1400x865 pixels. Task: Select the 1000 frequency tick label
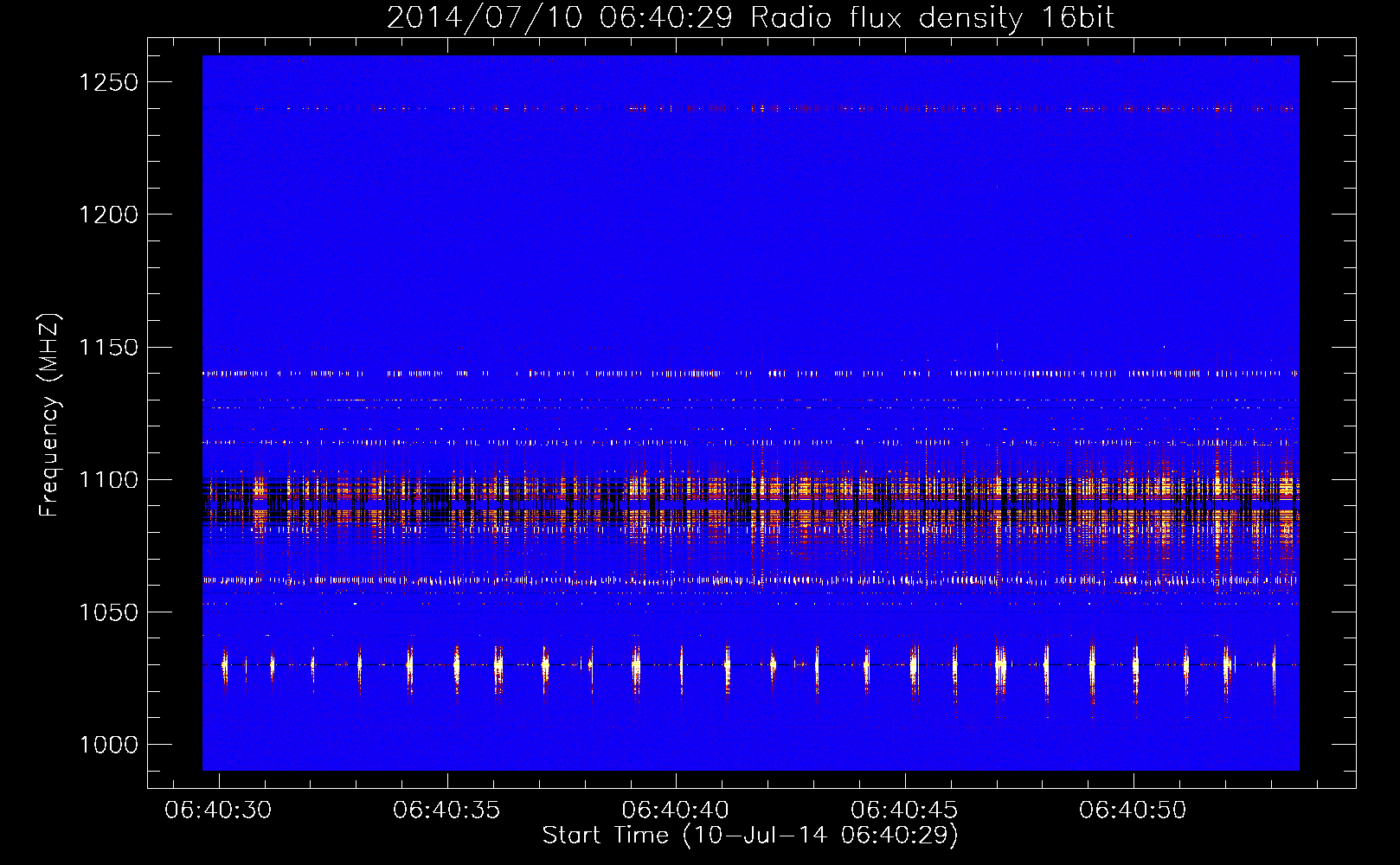(108, 745)
